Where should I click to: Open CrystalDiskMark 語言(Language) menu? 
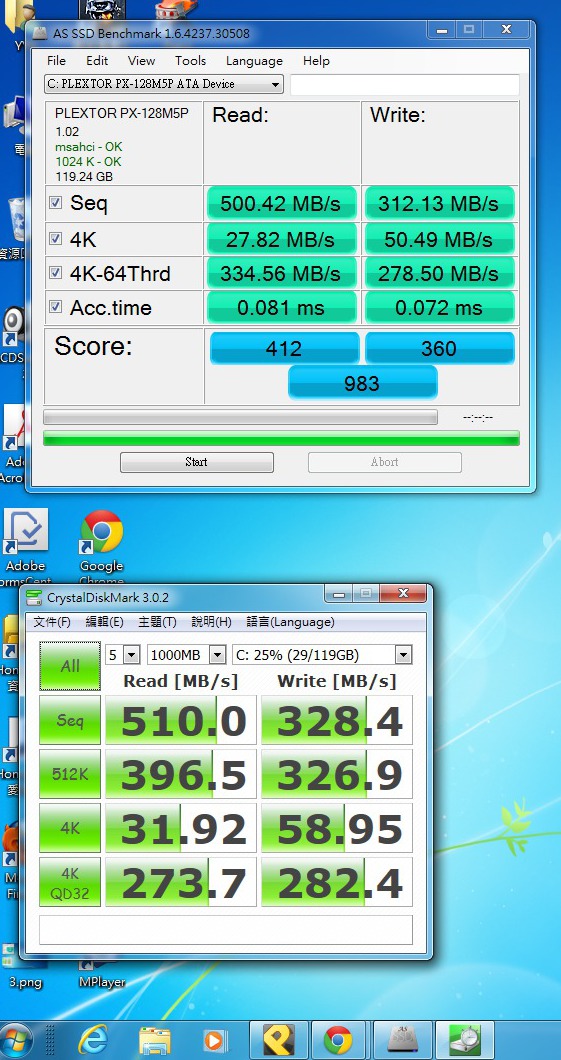pyautogui.click(x=290, y=622)
